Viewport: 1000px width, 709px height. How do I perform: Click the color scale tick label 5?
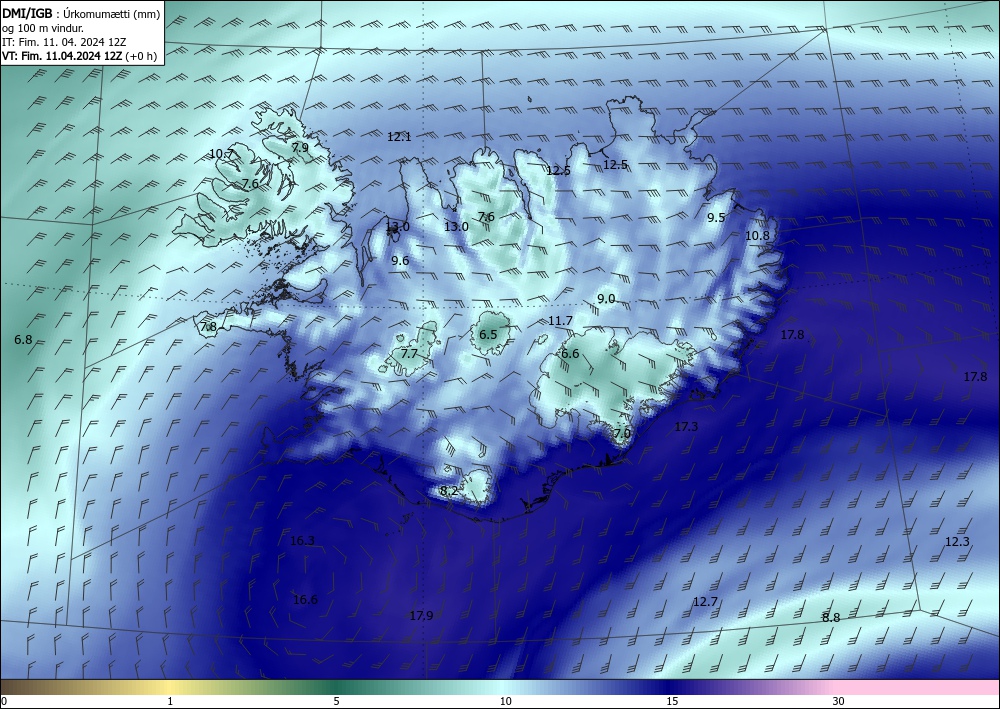pyautogui.click(x=336, y=702)
